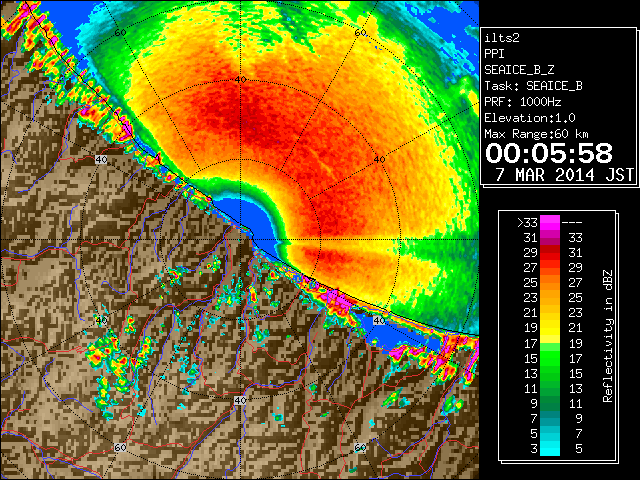Click the SEAICE_B_Z product name
The width and height of the screenshot is (640, 480).
(x=519, y=70)
